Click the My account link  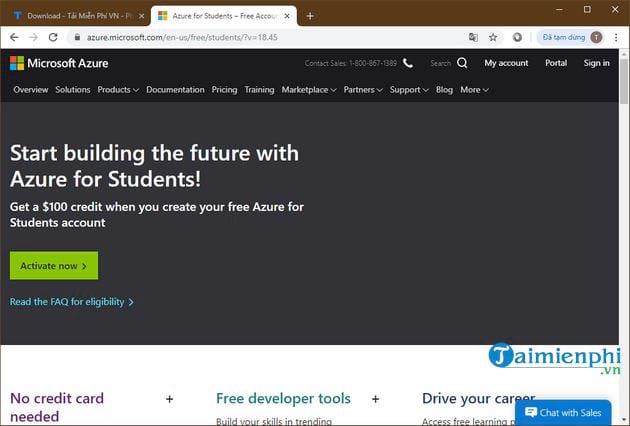click(x=506, y=63)
